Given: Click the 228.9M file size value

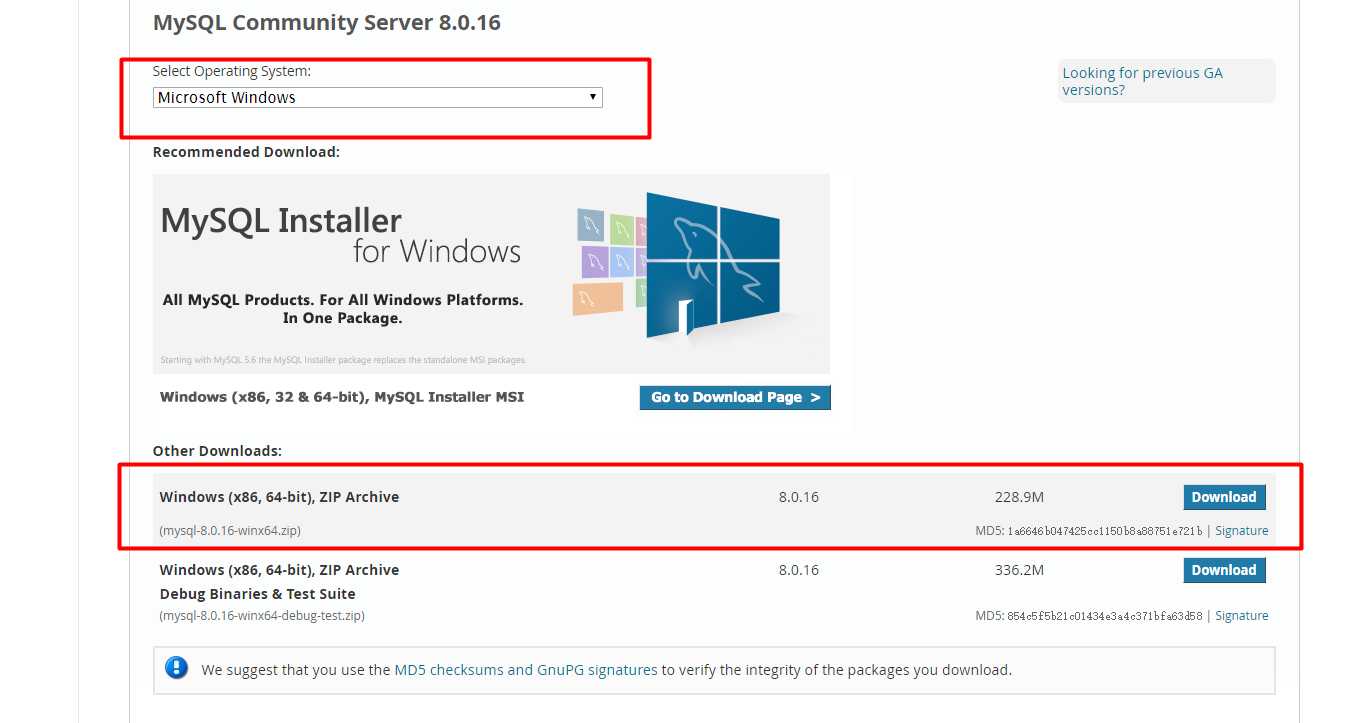Looking at the screenshot, I should coord(1019,497).
